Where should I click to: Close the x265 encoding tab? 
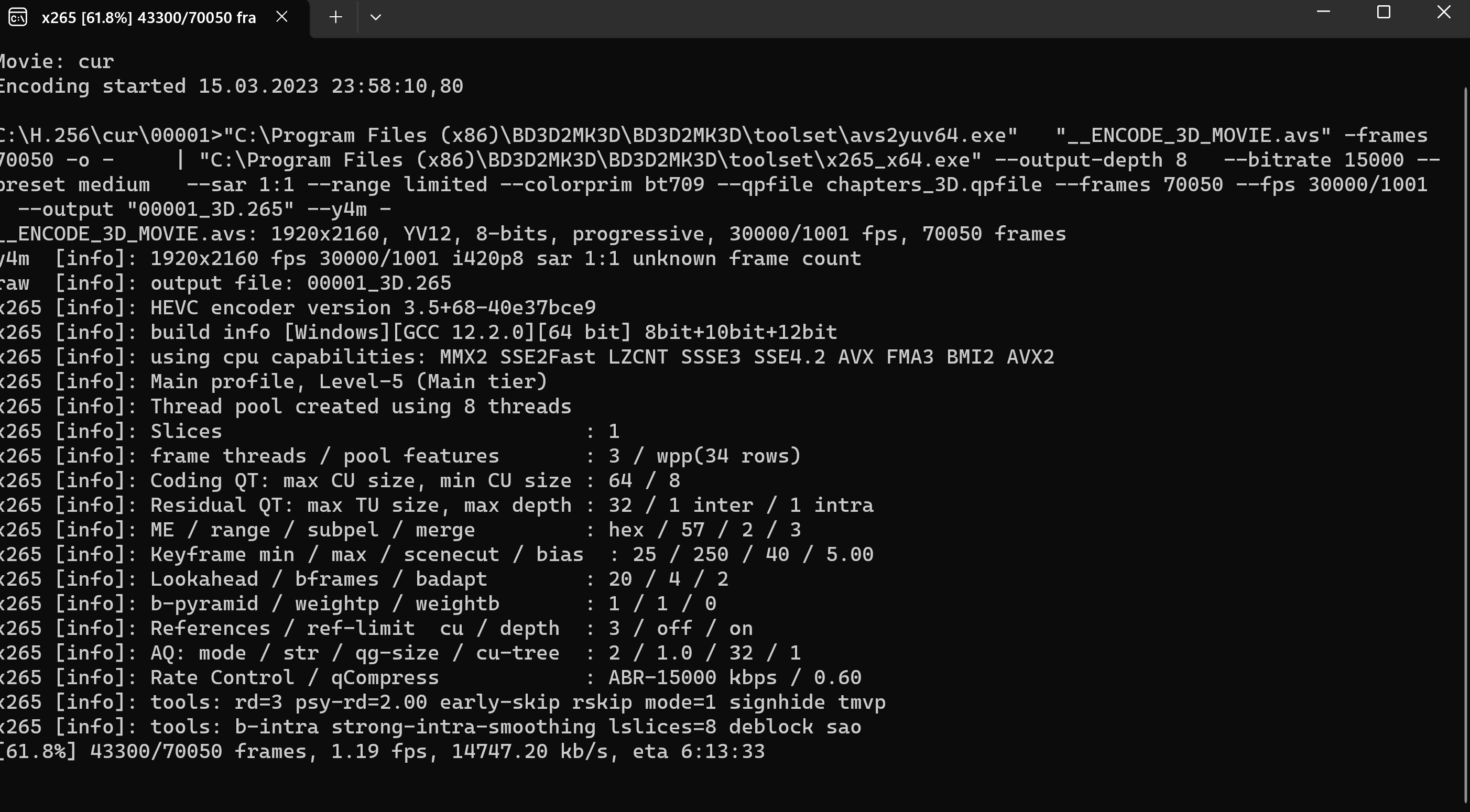click(282, 17)
